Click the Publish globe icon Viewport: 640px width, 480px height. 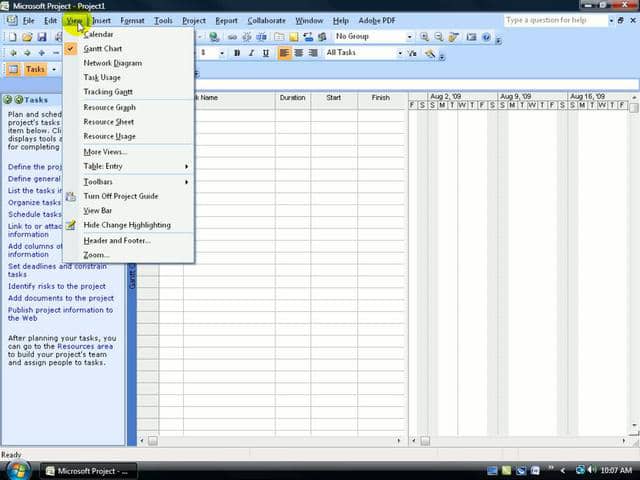tap(214, 37)
